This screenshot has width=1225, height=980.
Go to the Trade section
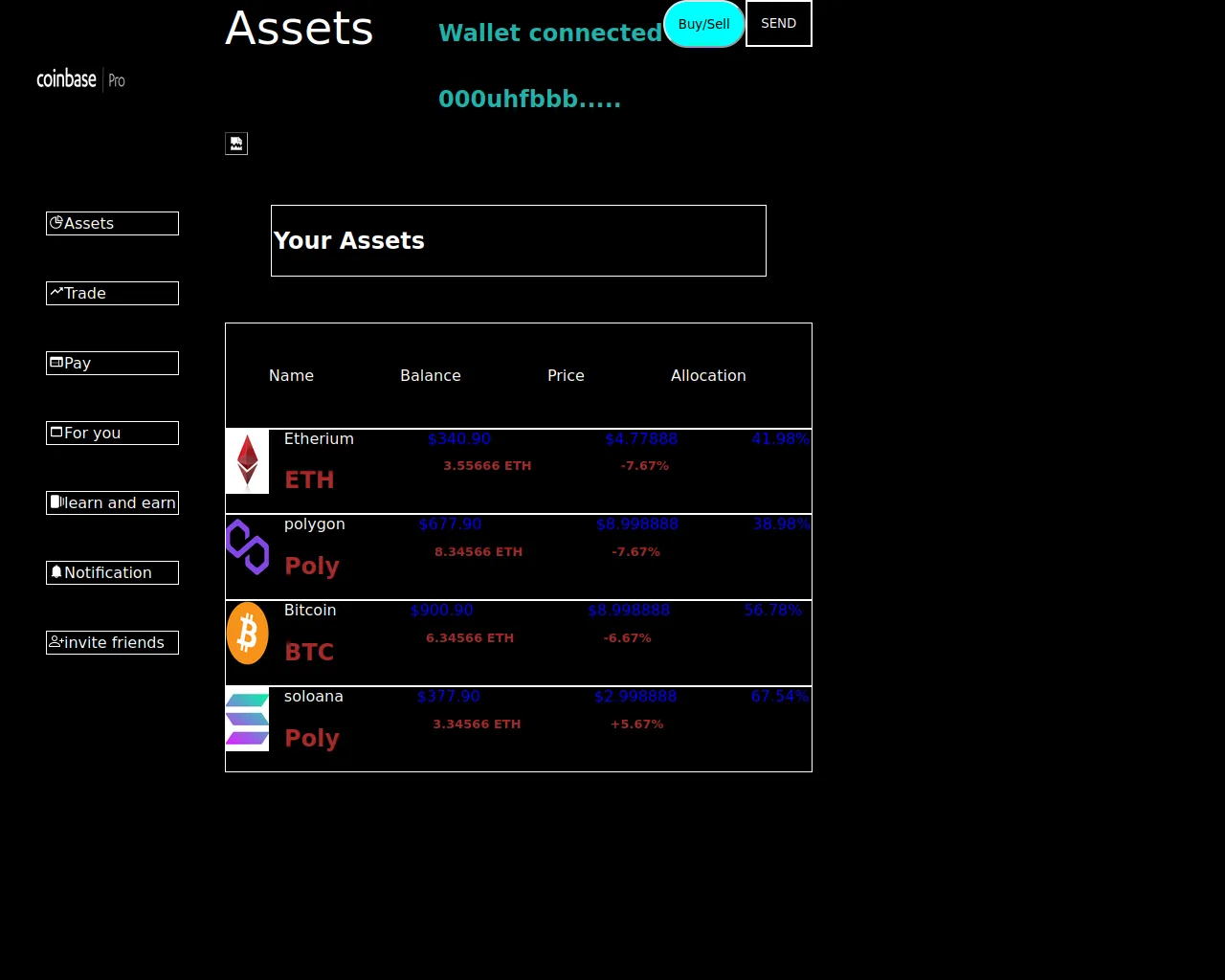(x=112, y=293)
